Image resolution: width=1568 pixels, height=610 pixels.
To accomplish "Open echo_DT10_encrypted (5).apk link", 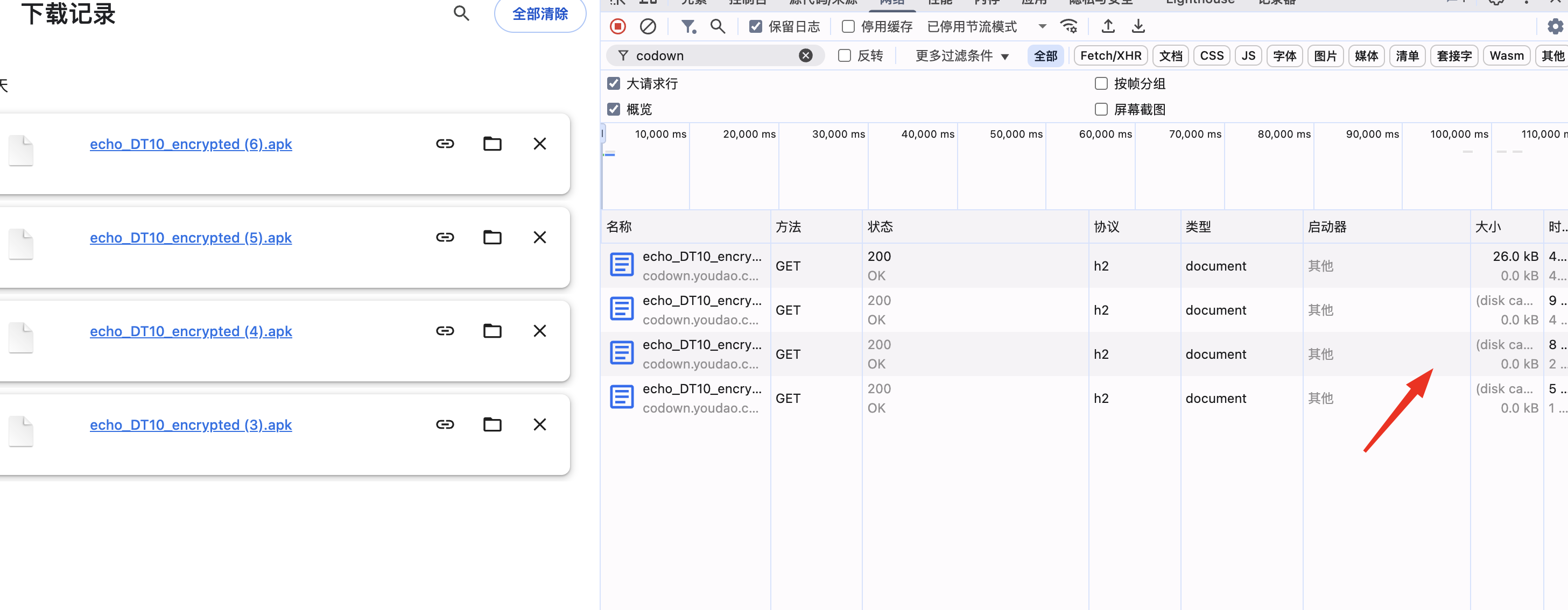I will click(x=191, y=238).
